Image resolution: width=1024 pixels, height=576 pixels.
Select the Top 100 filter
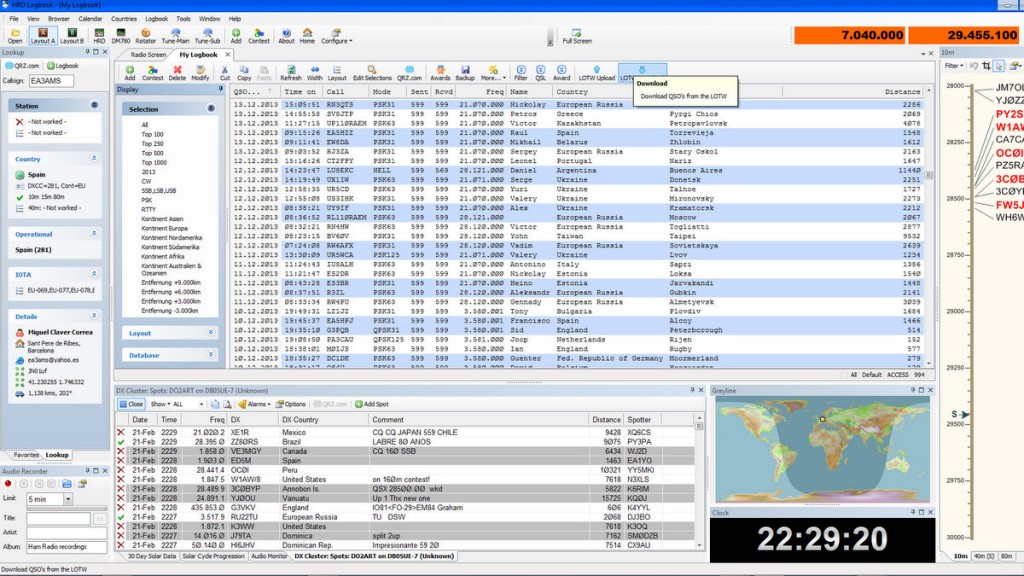tap(152, 134)
